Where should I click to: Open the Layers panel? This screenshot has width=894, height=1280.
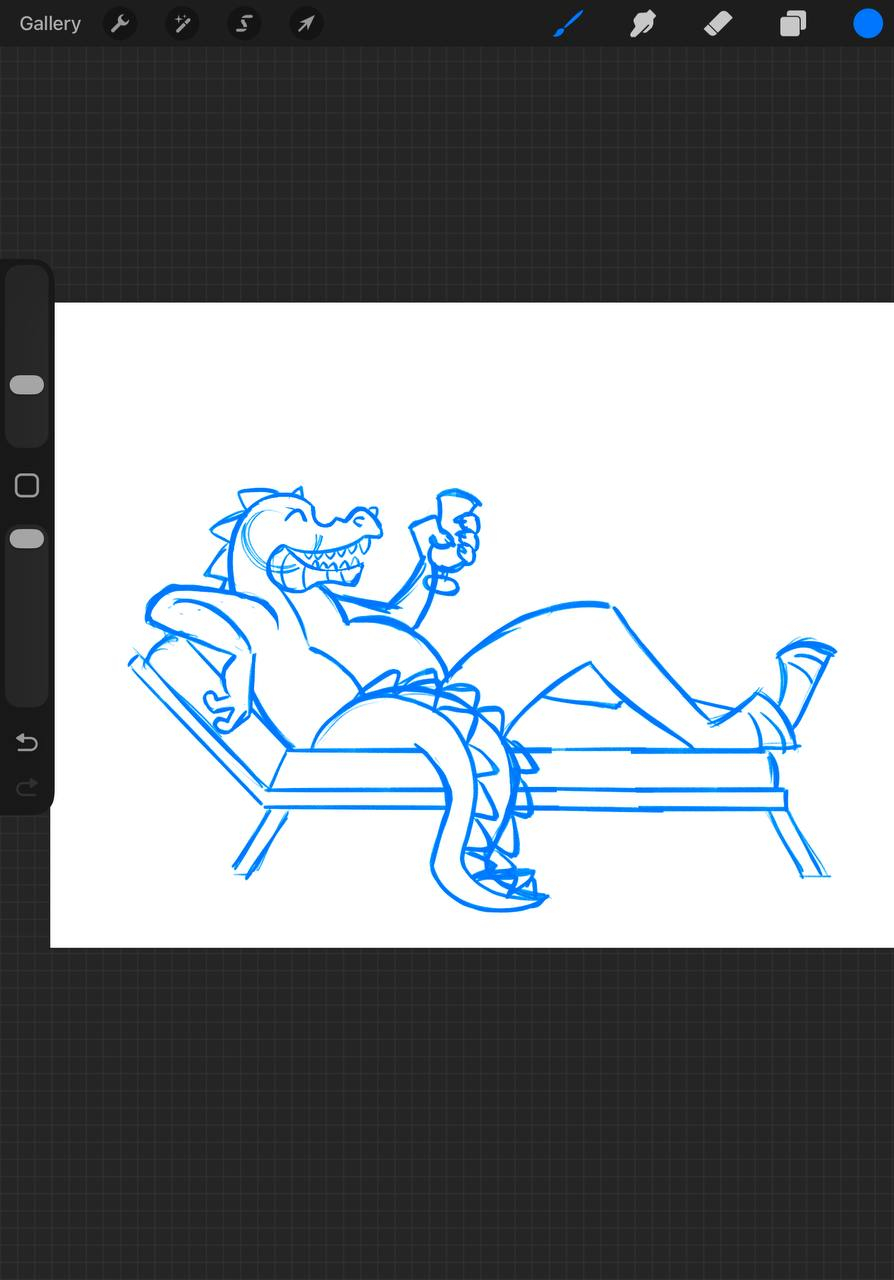pos(793,23)
